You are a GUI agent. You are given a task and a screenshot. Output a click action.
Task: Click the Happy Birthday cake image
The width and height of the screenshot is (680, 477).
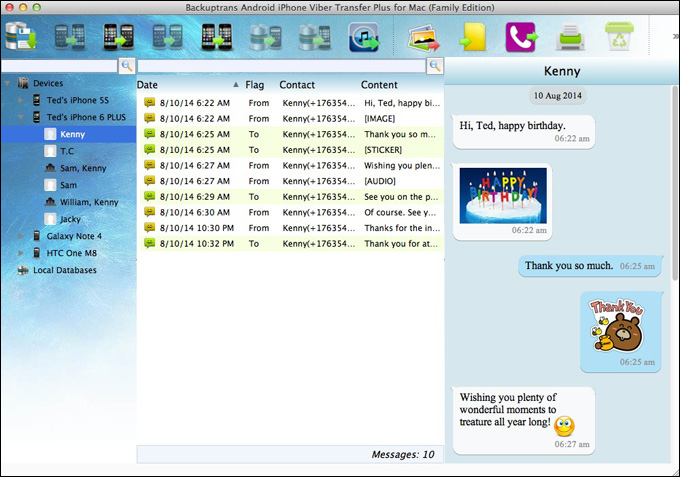pyautogui.click(x=503, y=196)
